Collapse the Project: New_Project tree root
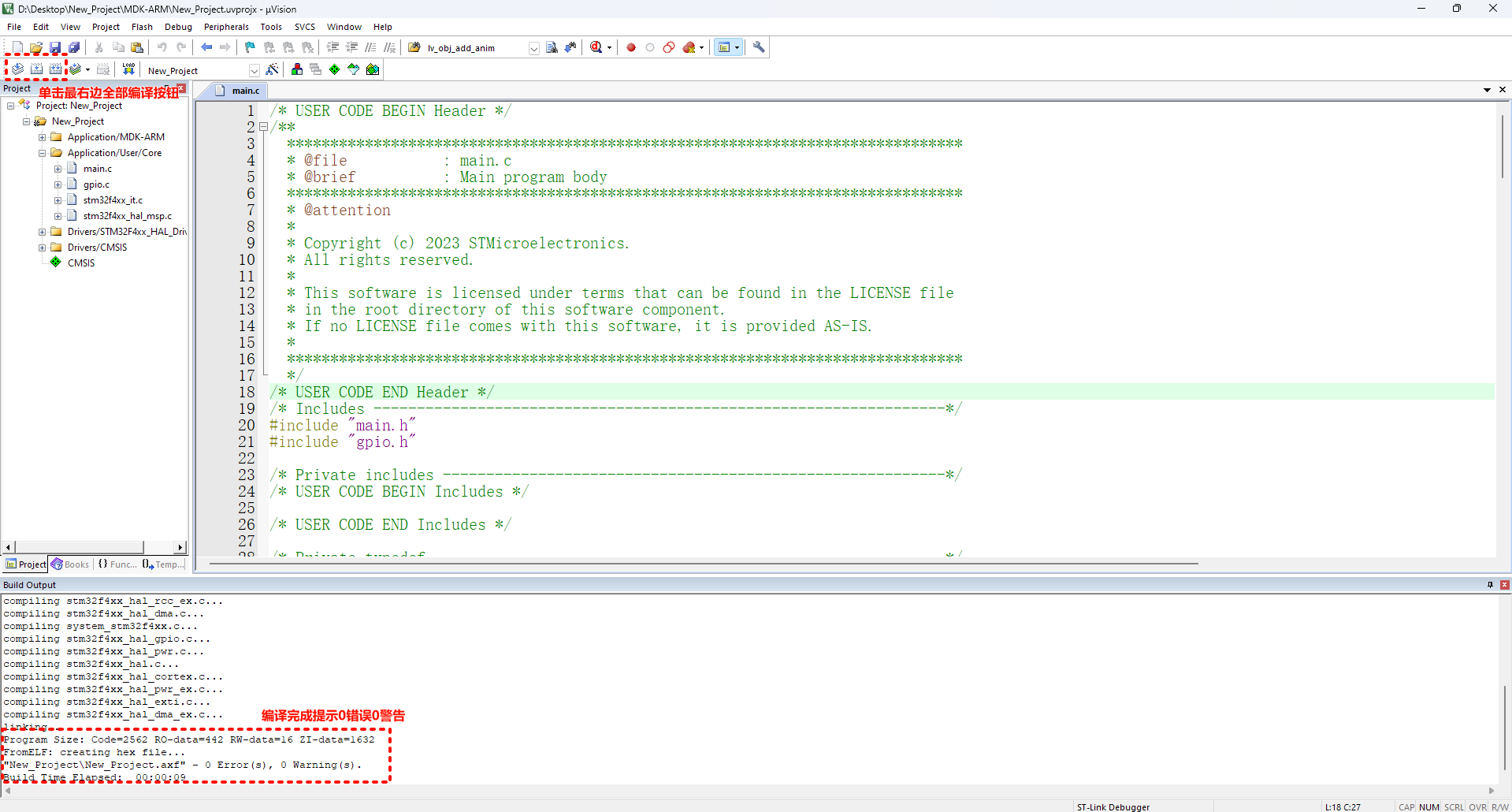Image resolution: width=1512 pixels, height=812 pixels. (x=10, y=106)
